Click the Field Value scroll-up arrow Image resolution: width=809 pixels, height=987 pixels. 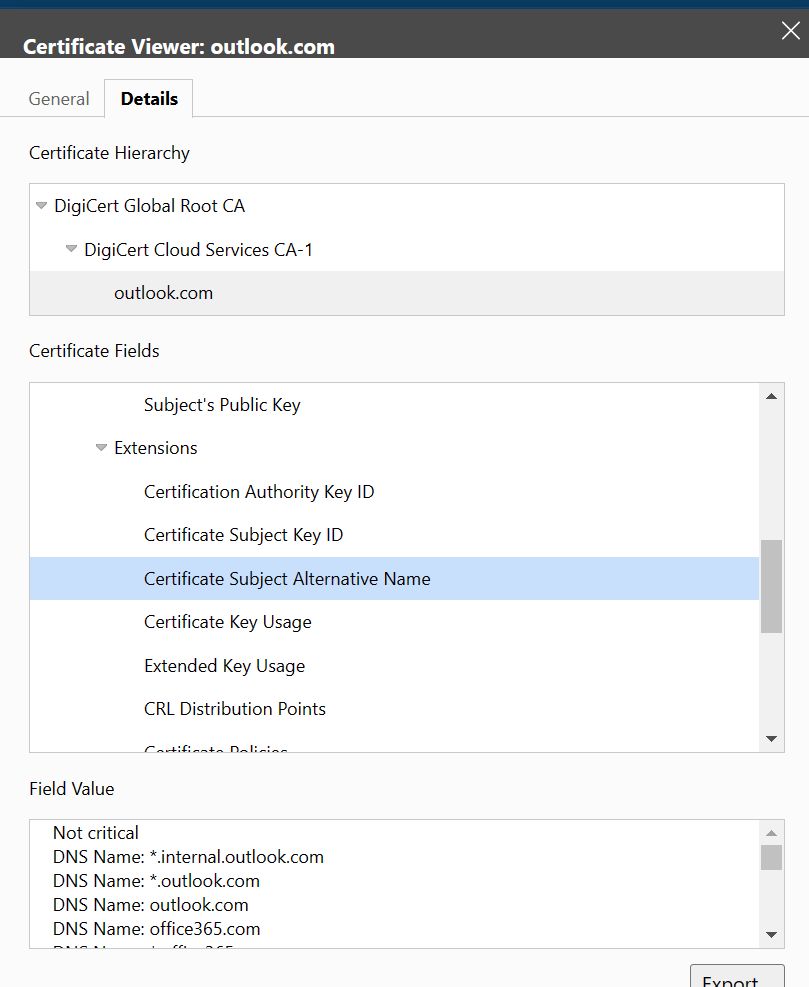[x=771, y=833]
